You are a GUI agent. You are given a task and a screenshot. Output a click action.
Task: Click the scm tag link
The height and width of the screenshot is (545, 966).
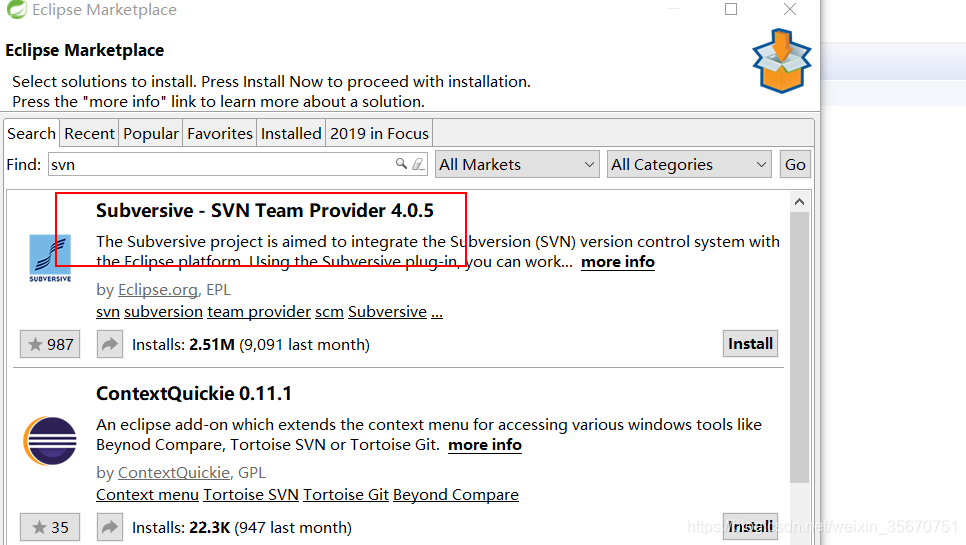point(330,312)
